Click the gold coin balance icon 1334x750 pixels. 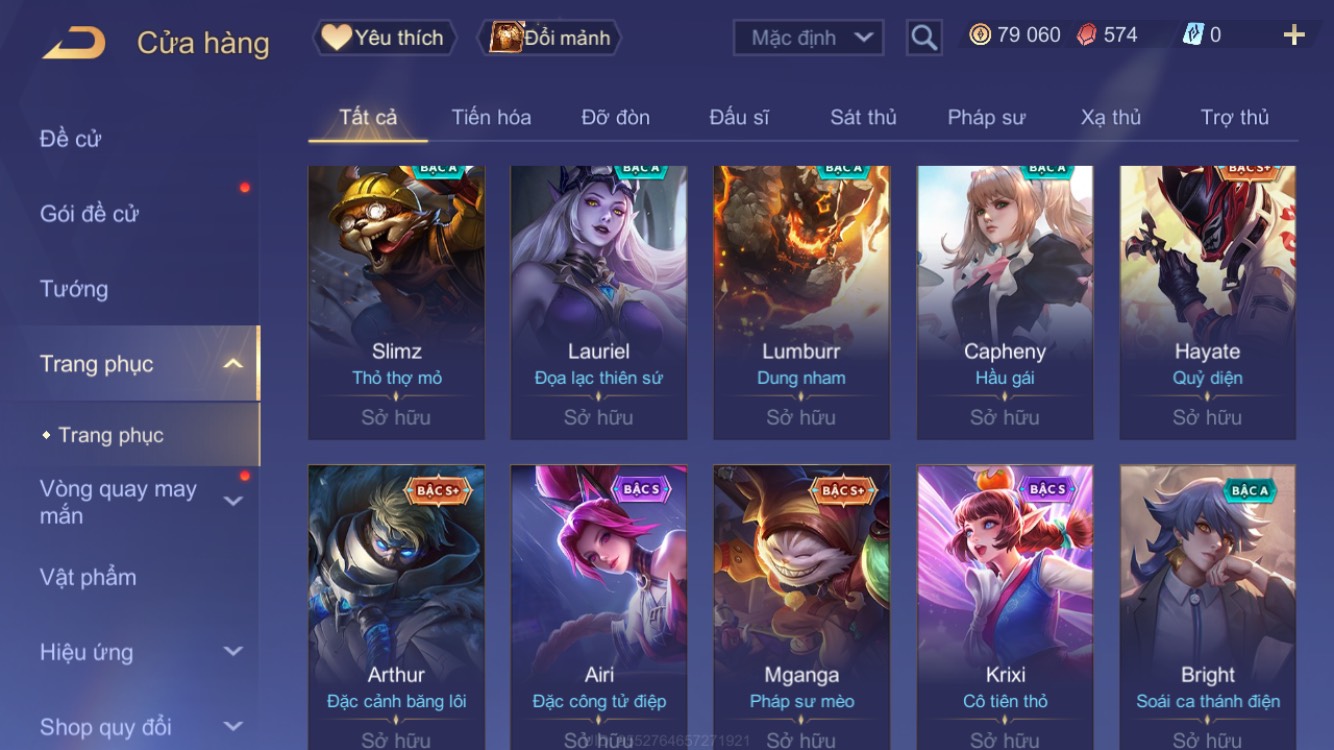980,35
